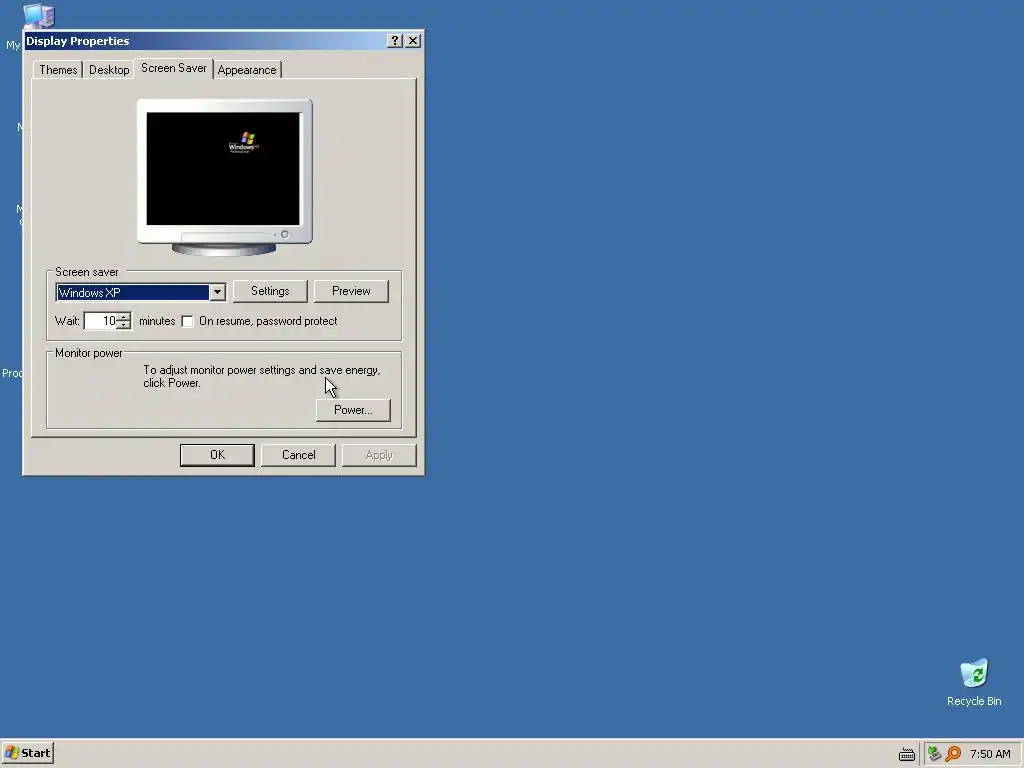Click the Apply button

pyautogui.click(x=379, y=455)
